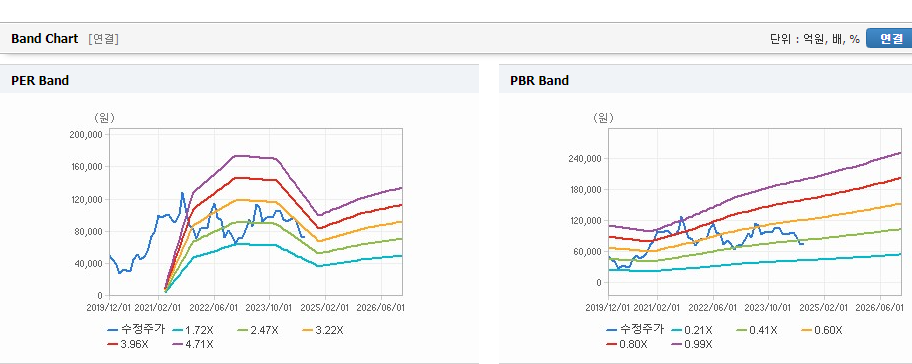Toggle the 1.72X legend entry
The width and height of the screenshot is (912, 364).
pyautogui.click(x=193, y=330)
